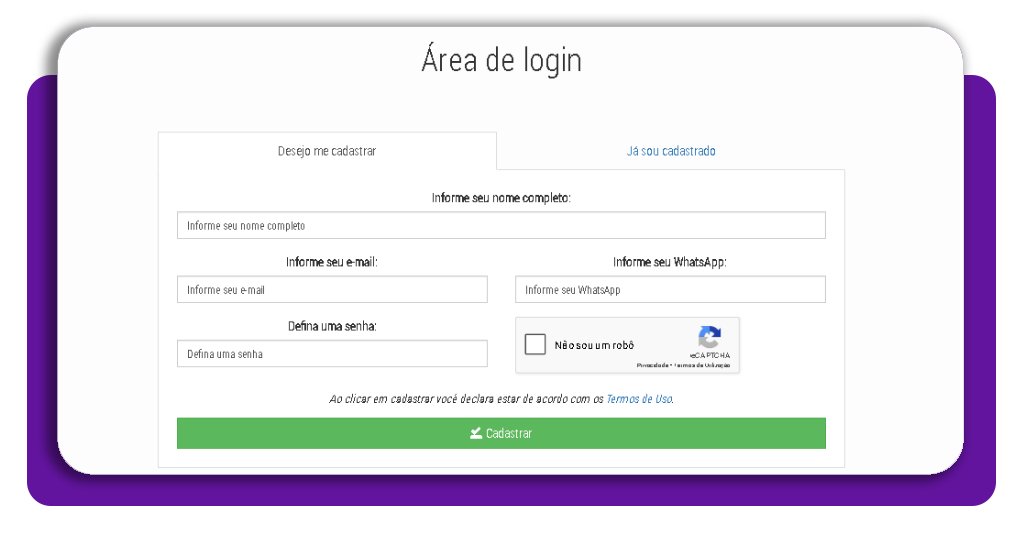This screenshot has height=536, width=1024.
Task: Open the "Termos de Uso" link
Action: [639, 399]
